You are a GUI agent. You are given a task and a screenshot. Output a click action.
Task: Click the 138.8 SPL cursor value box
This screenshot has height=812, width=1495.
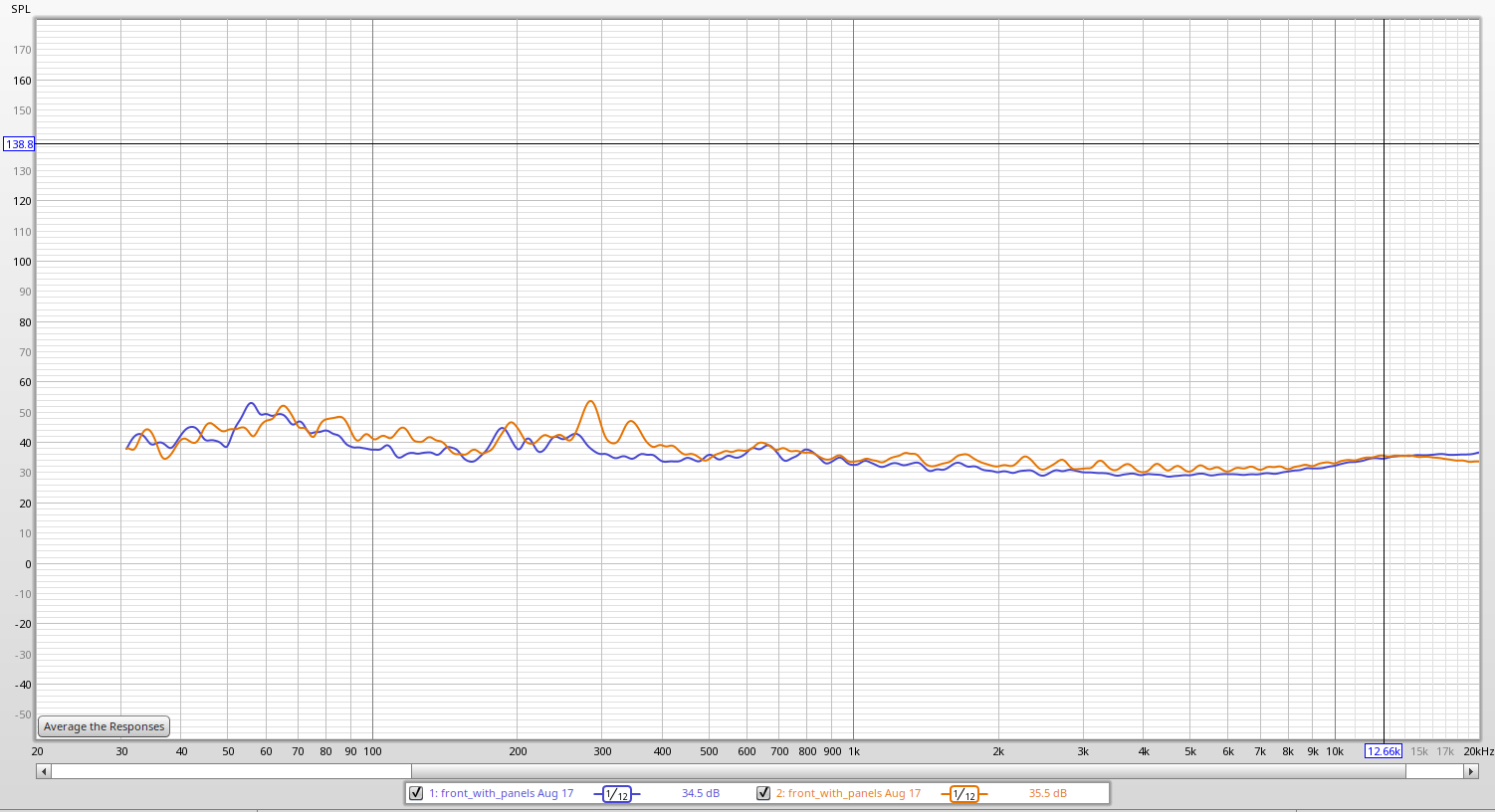click(19, 144)
